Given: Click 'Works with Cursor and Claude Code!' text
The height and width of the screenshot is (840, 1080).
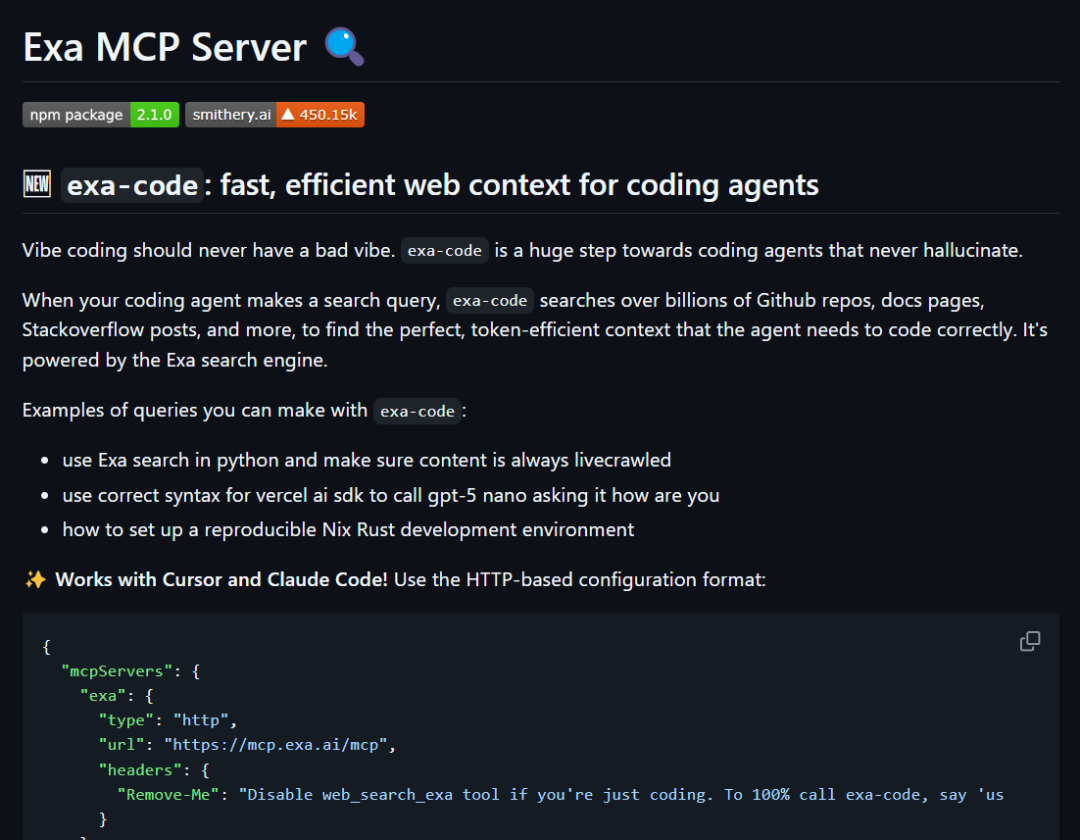Looking at the screenshot, I should pyautogui.click(x=221, y=580).
